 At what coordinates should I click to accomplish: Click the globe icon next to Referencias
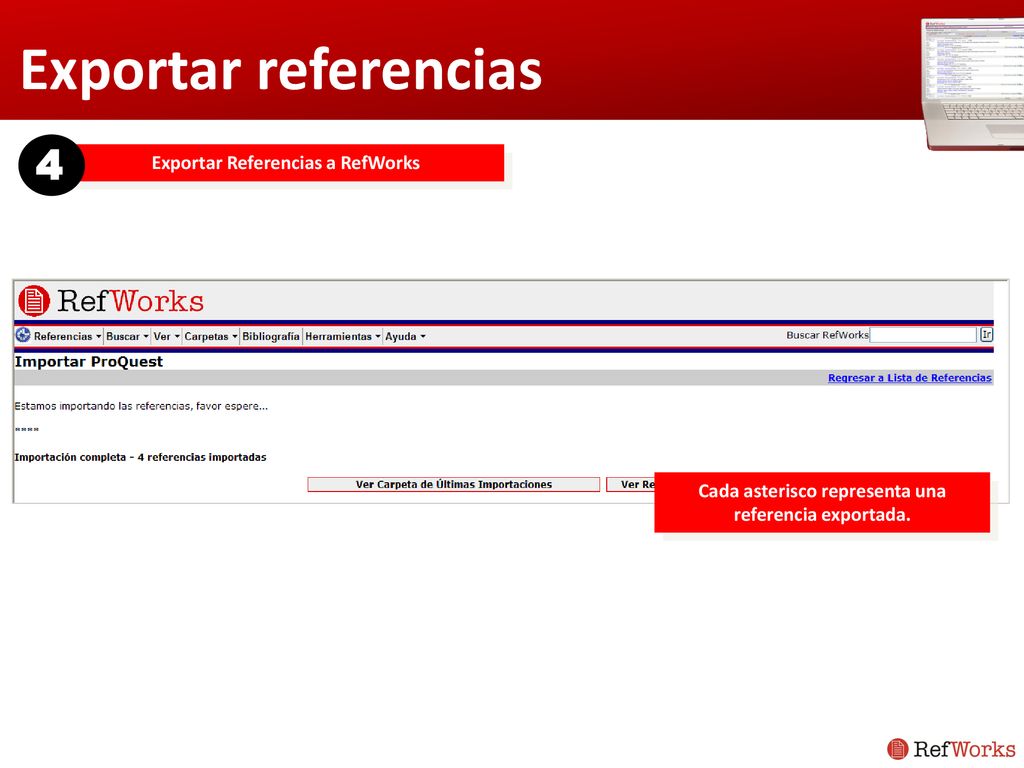click(23, 335)
